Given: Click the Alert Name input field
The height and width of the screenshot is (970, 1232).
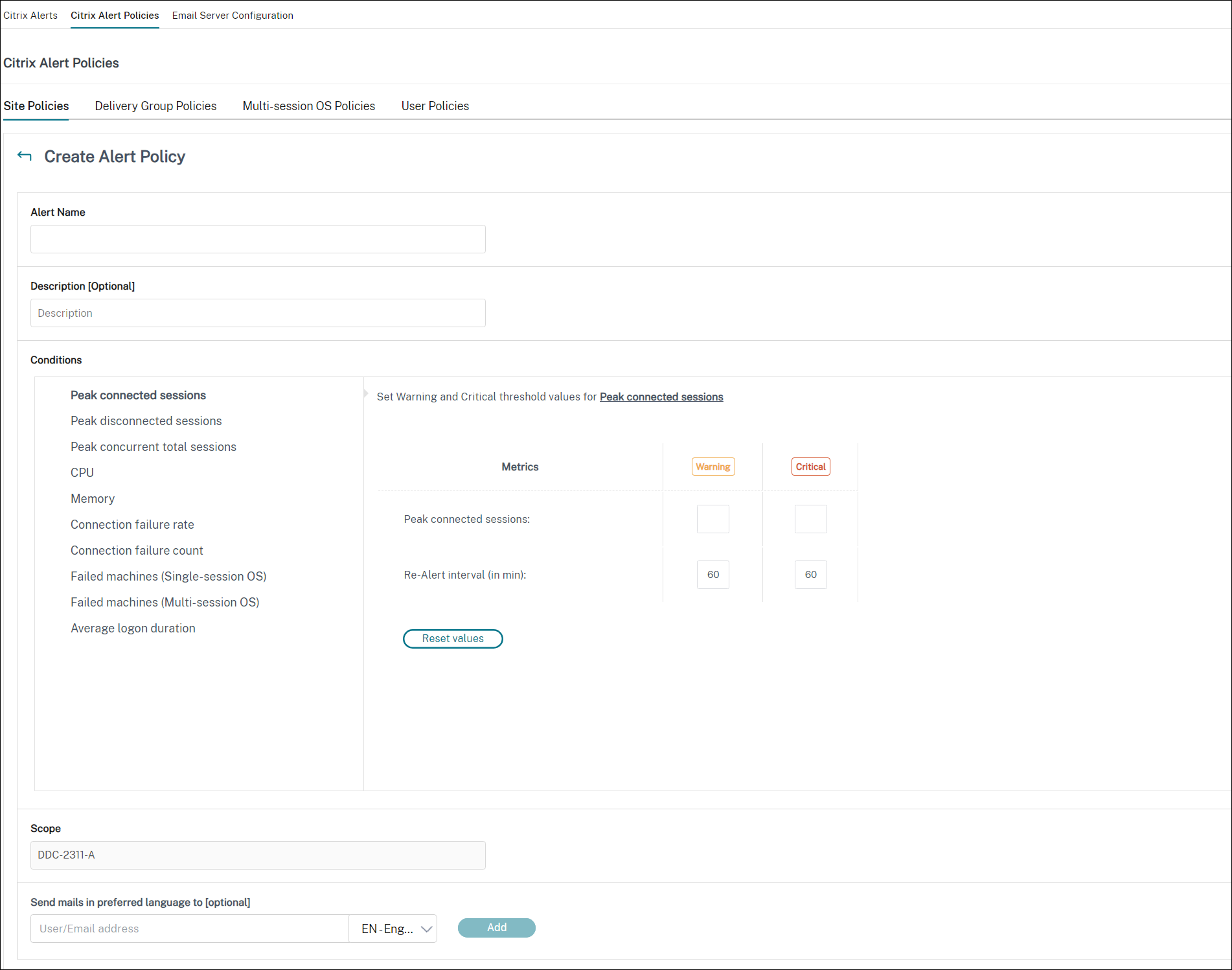Looking at the screenshot, I should click(258, 239).
